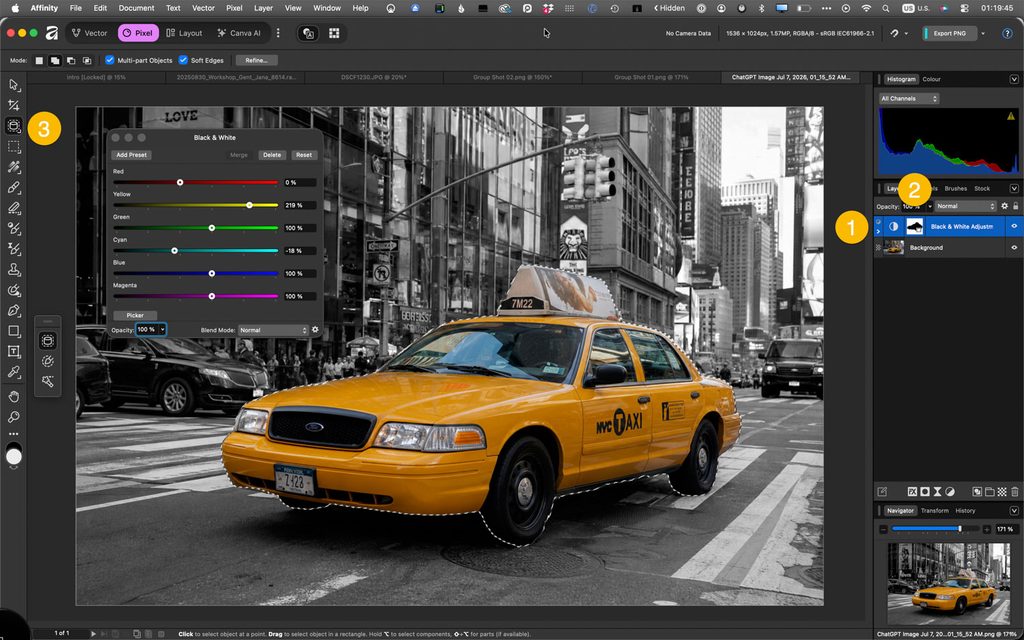This screenshot has width=1024, height=640.
Task: Hide the Black & White Adjustment layer
Action: (x=1014, y=227)
